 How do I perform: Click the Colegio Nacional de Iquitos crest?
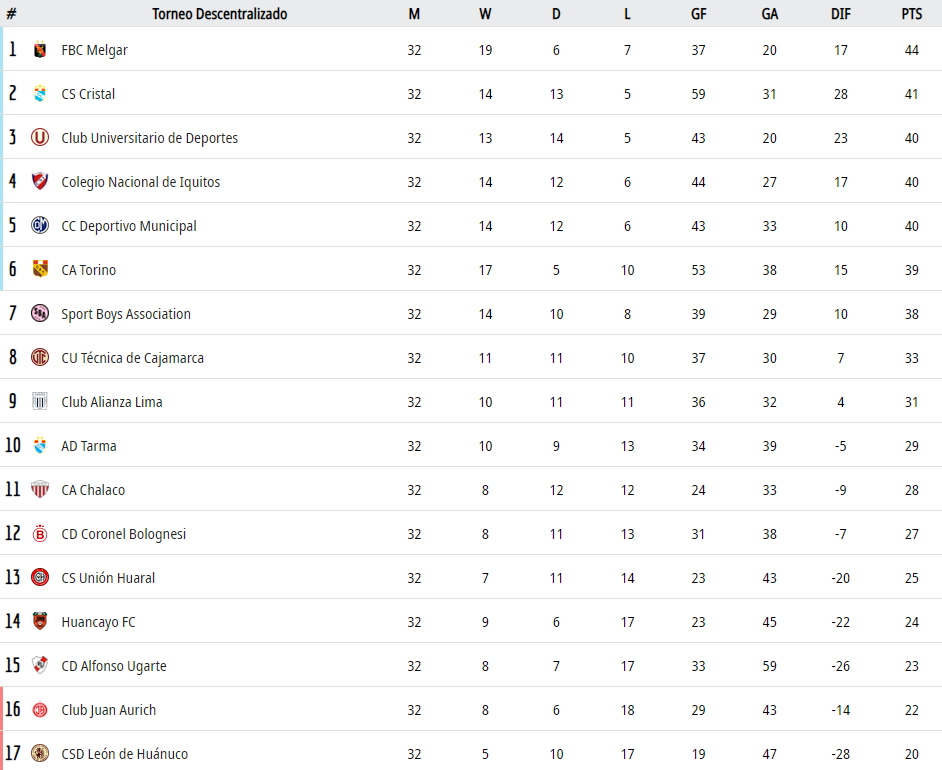(40, 181)
